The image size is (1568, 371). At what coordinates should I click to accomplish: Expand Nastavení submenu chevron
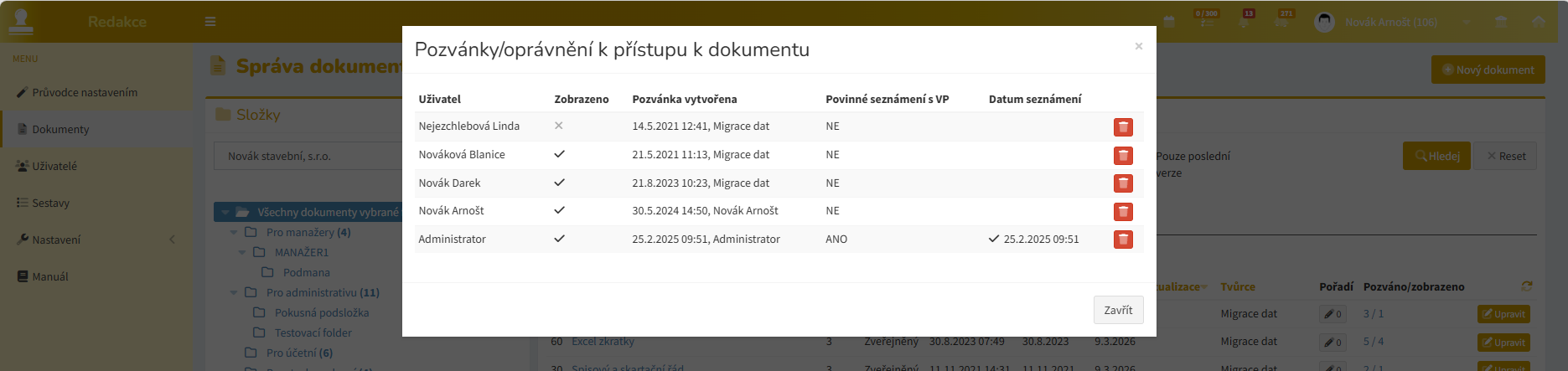[x=173, y=240]
